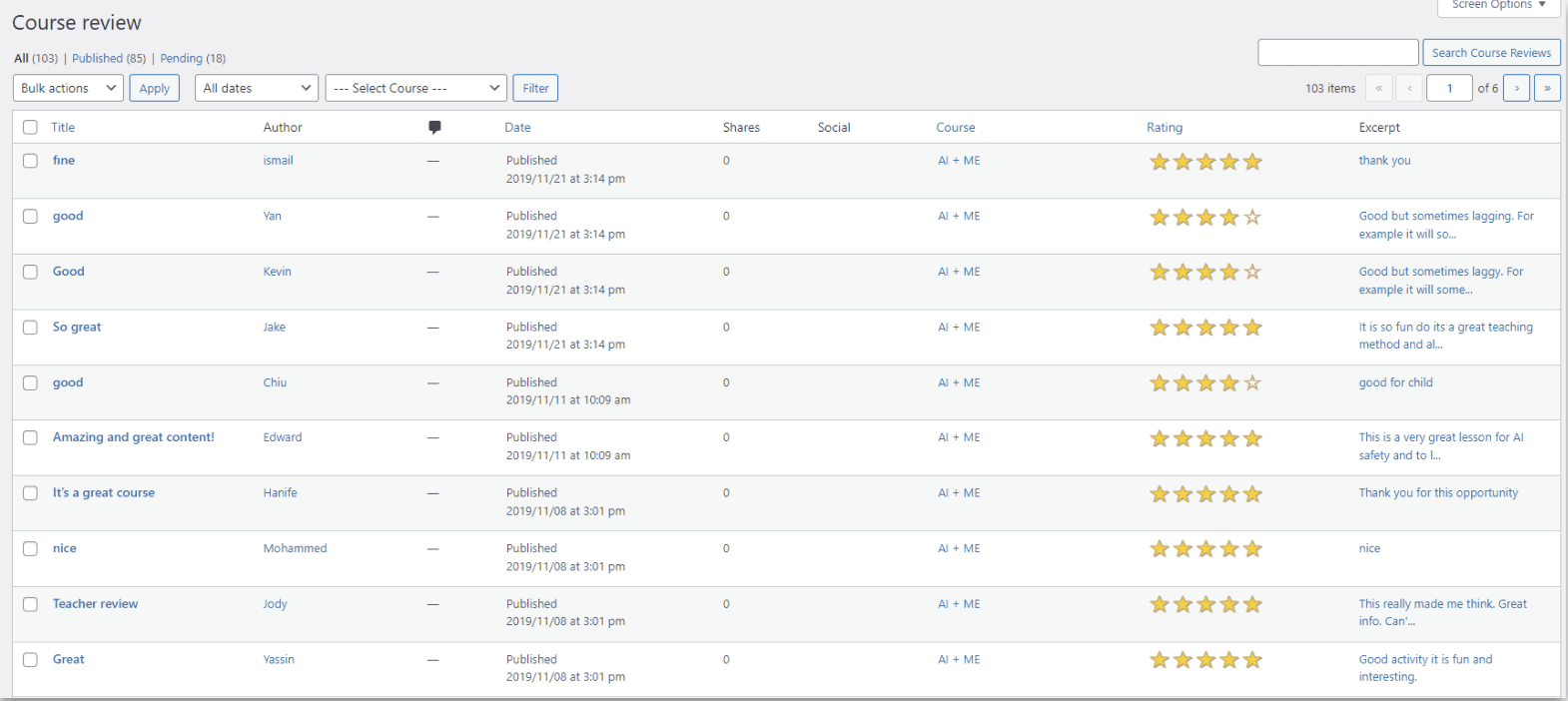Expand the Screen Options panel

click(x=1499, y=6)
